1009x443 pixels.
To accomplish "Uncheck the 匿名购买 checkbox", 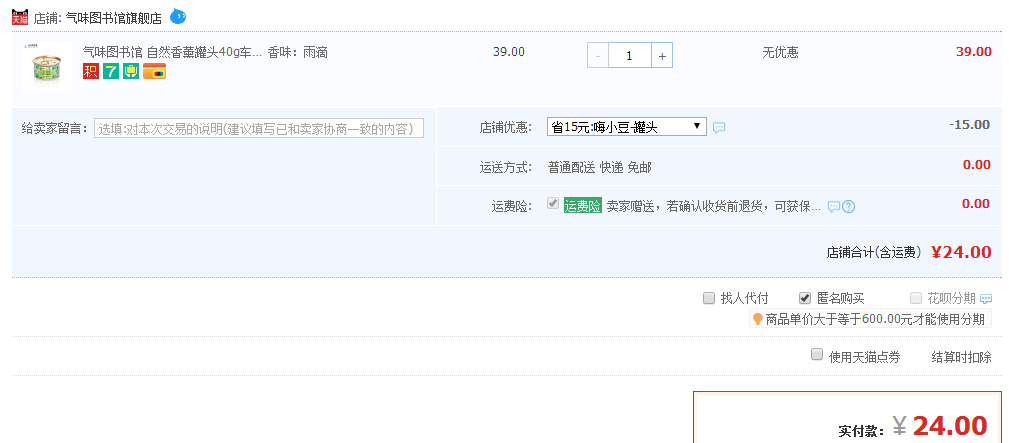I will 805,298.
